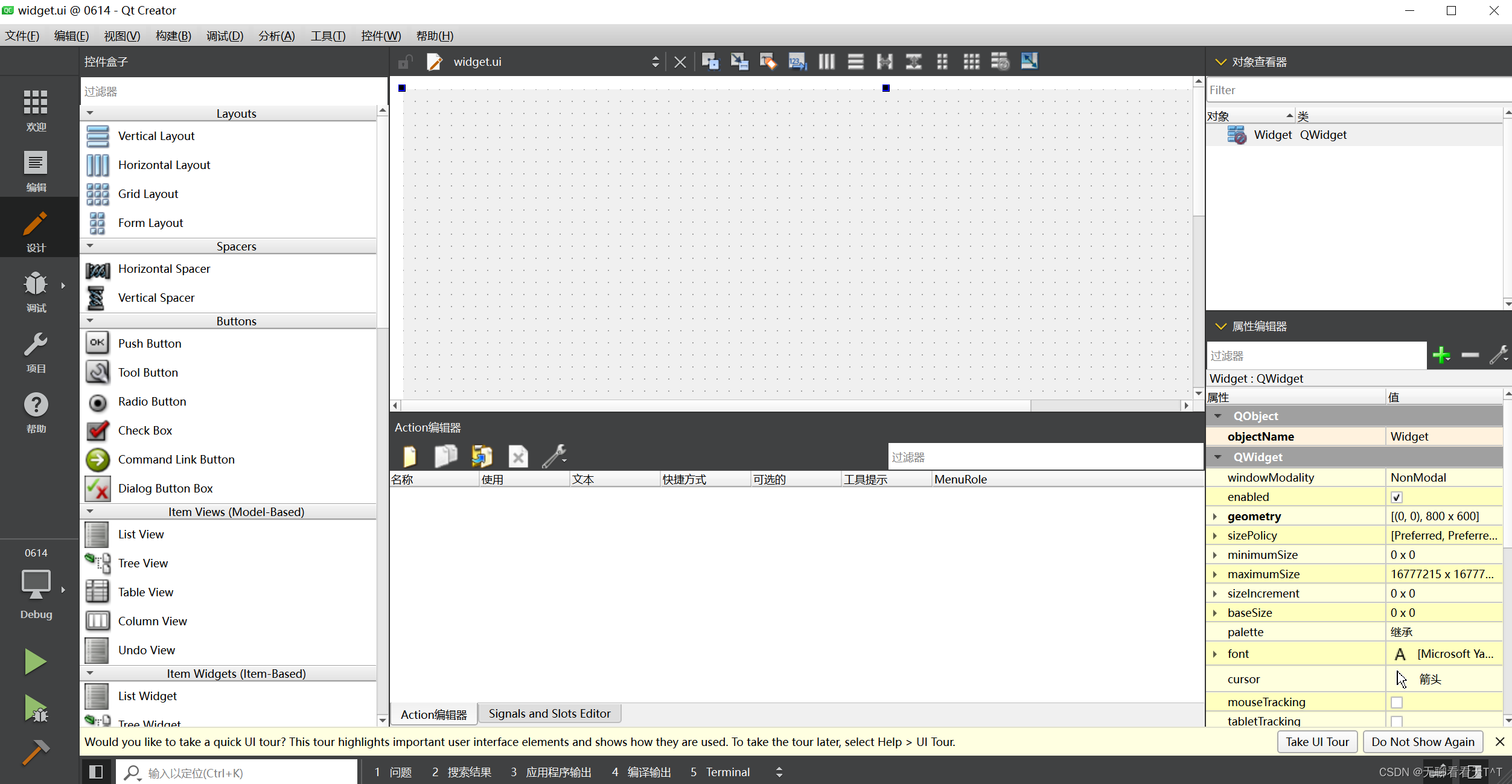Switch to Signals and Slots Editor tab
This screenshot has width=1512, height=784.
tap(549, 714)
